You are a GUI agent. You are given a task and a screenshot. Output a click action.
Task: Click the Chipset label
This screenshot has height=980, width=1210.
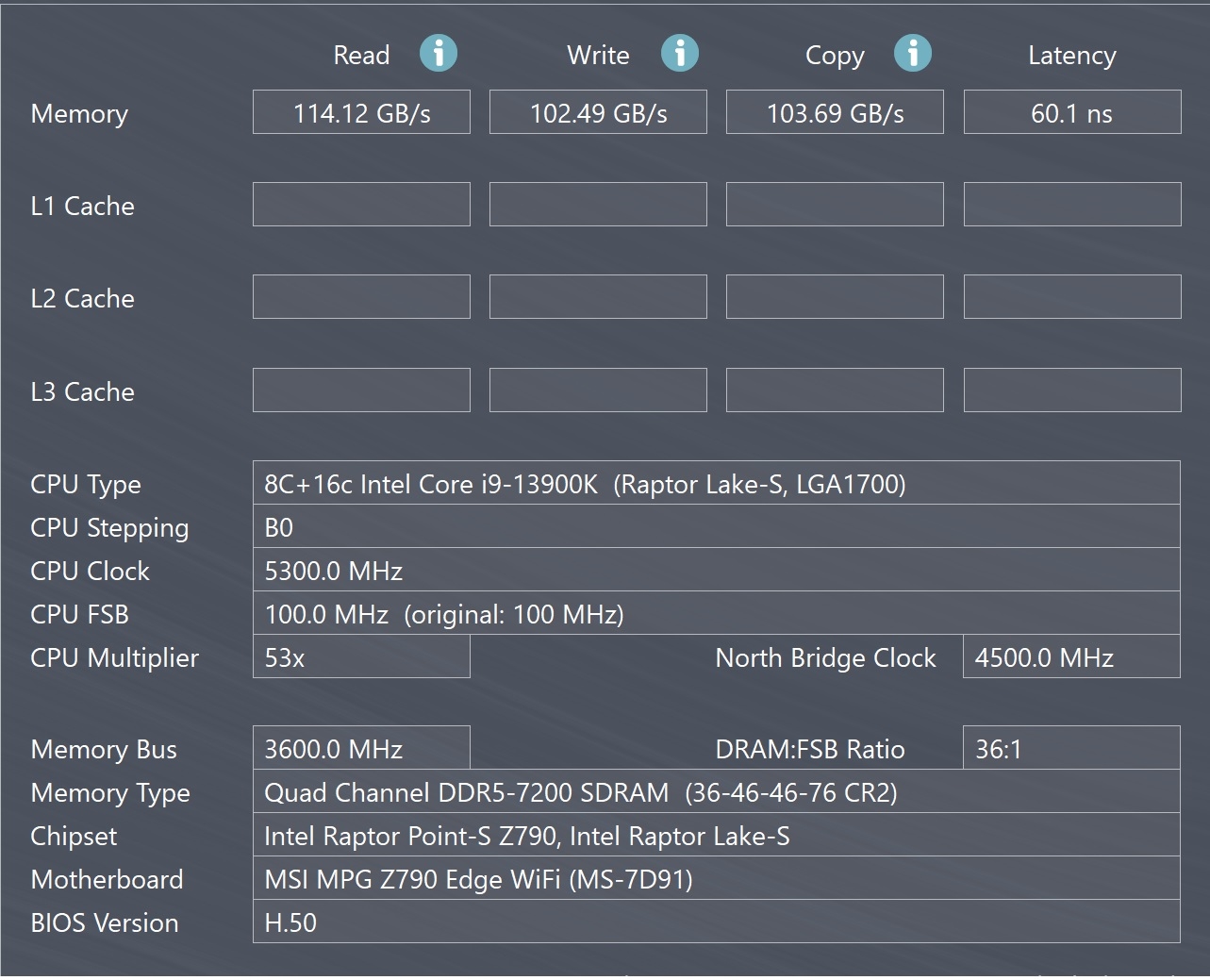point(74,837)
